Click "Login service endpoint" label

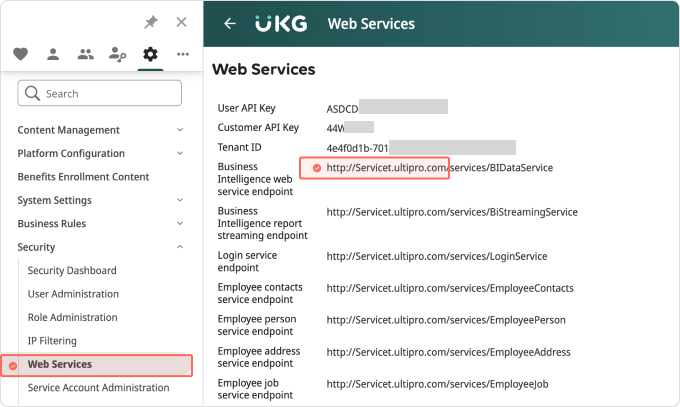tap(247, 261)
